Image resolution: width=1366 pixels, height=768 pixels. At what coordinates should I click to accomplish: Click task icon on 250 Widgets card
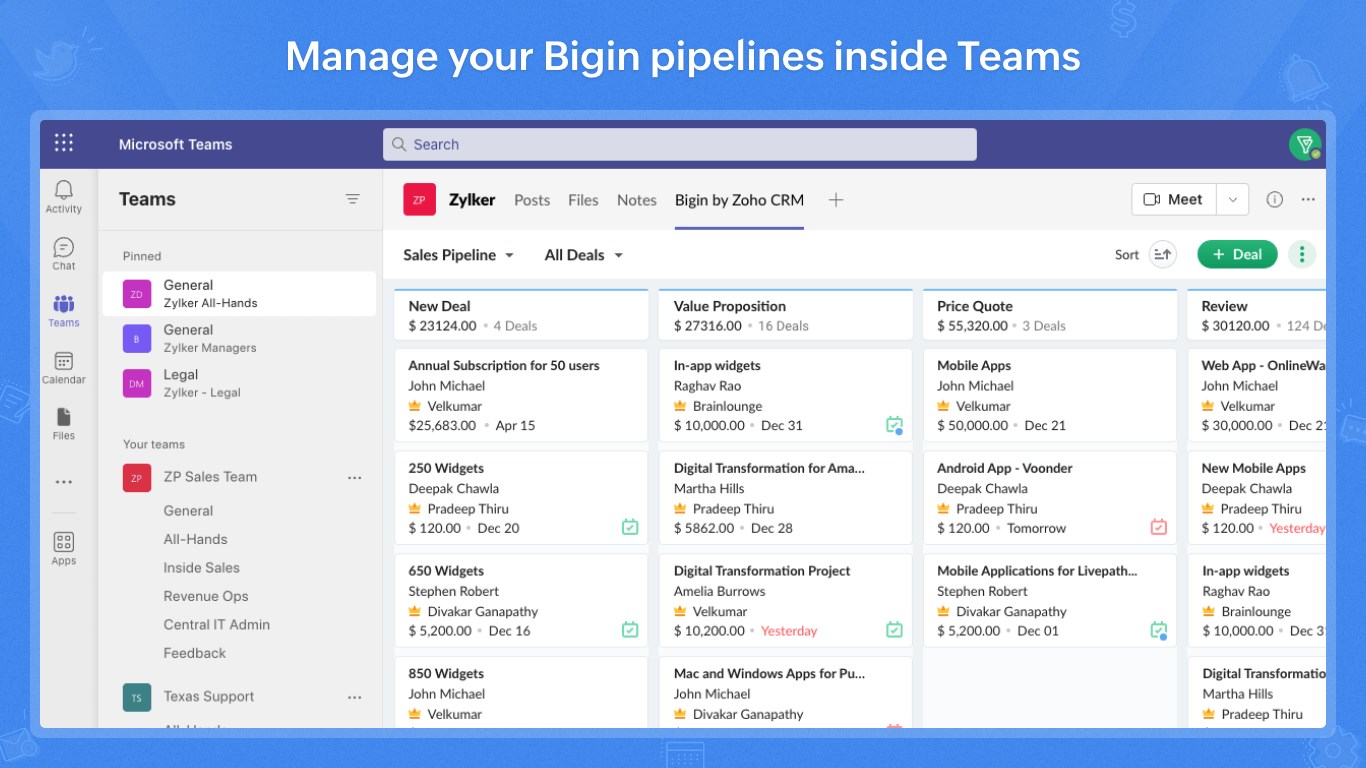630,527
